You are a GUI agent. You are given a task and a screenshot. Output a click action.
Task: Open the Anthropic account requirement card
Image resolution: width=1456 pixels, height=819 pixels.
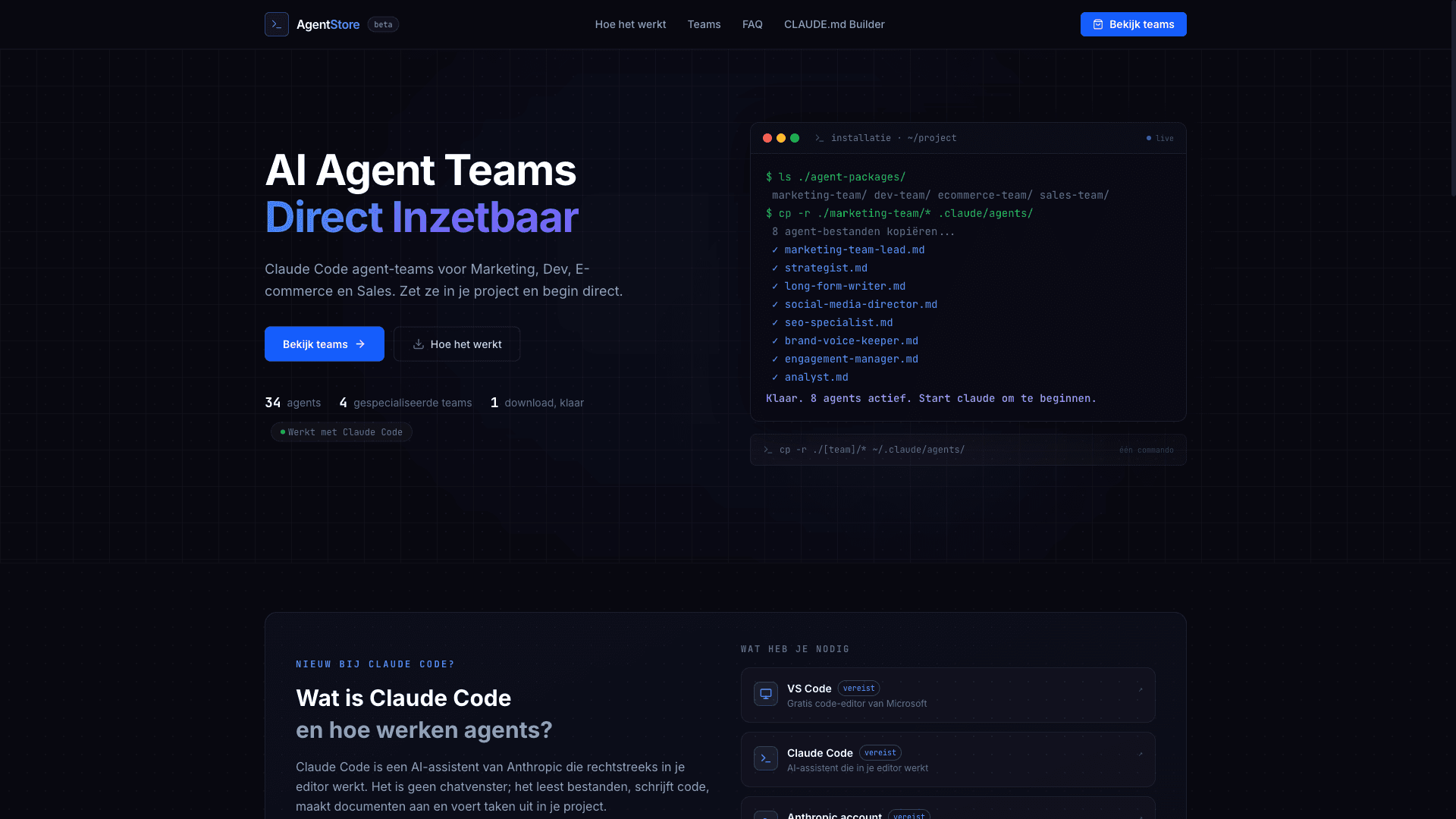click(948, 808)
